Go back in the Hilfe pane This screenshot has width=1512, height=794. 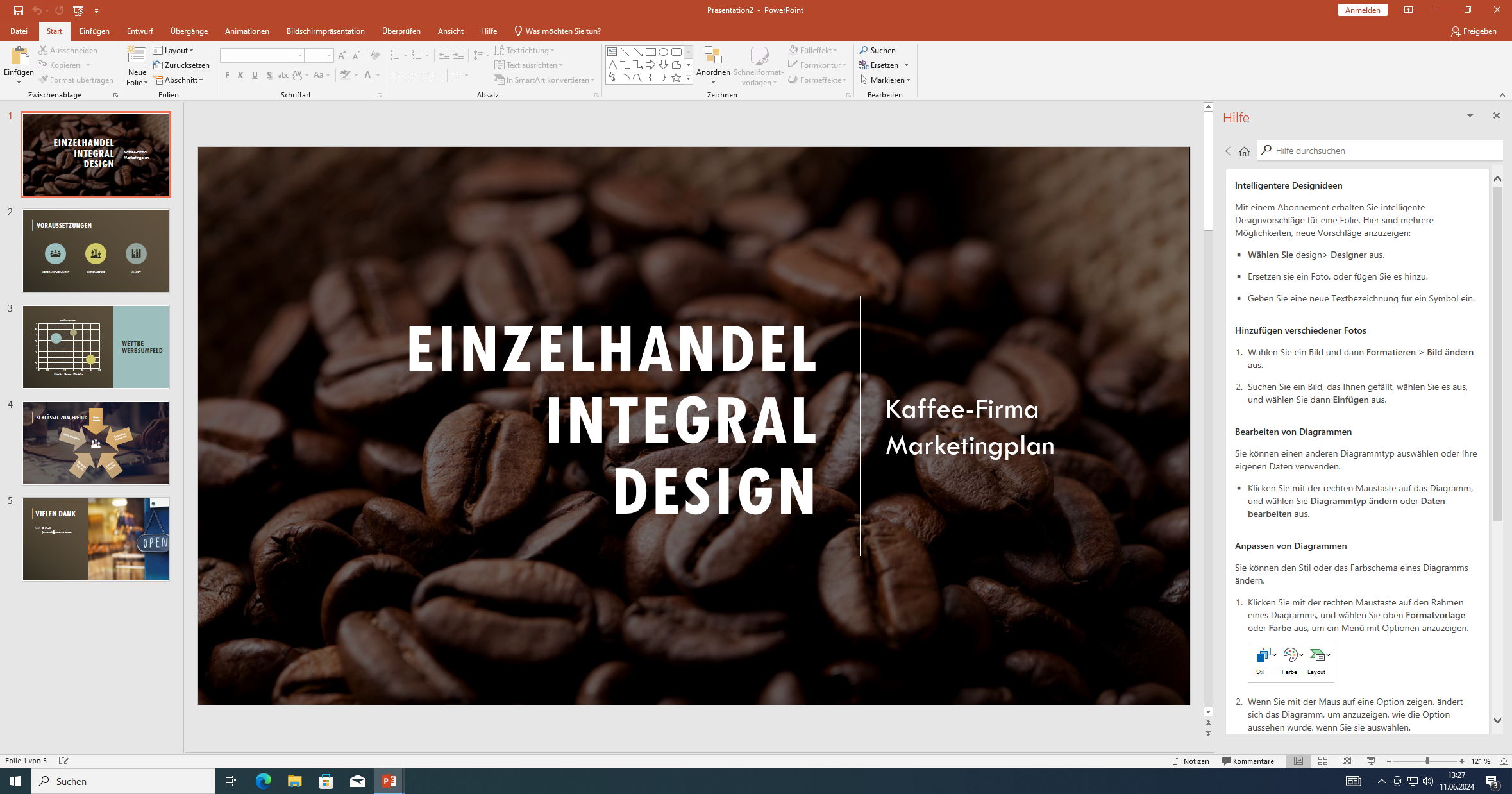[x=1229, y=151]
